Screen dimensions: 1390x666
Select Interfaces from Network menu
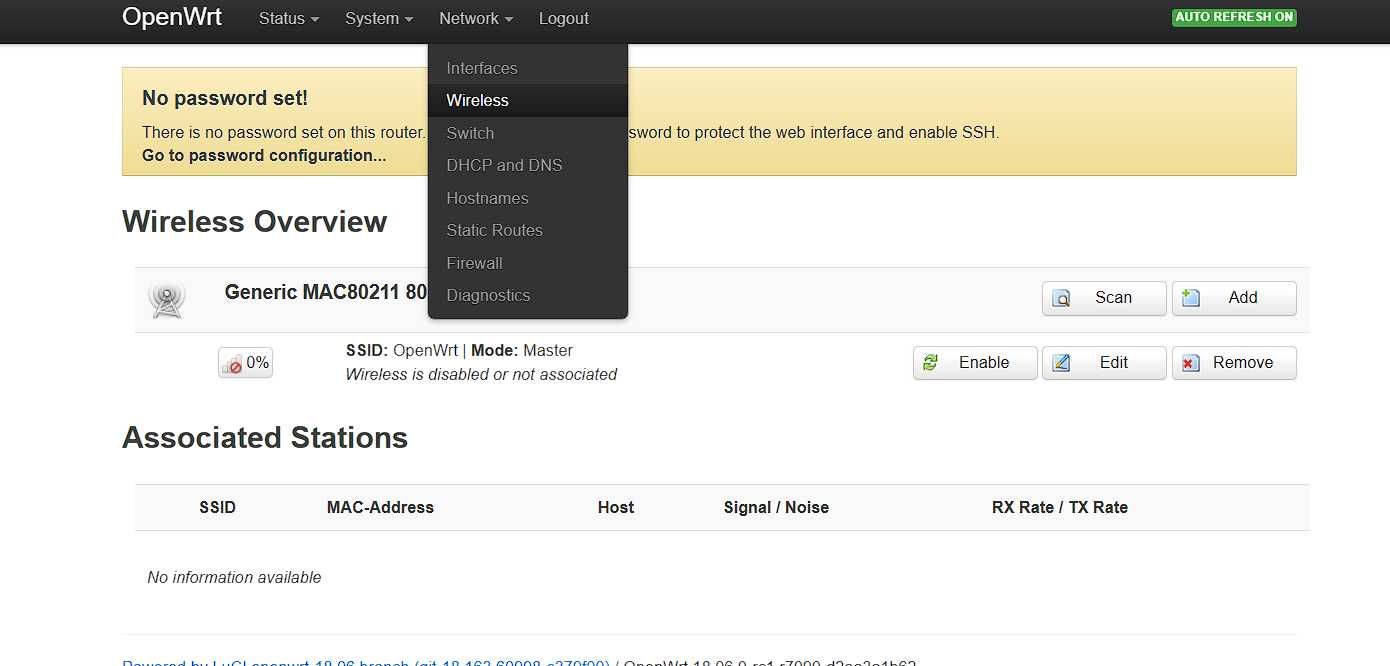click(x=528, y=68)
